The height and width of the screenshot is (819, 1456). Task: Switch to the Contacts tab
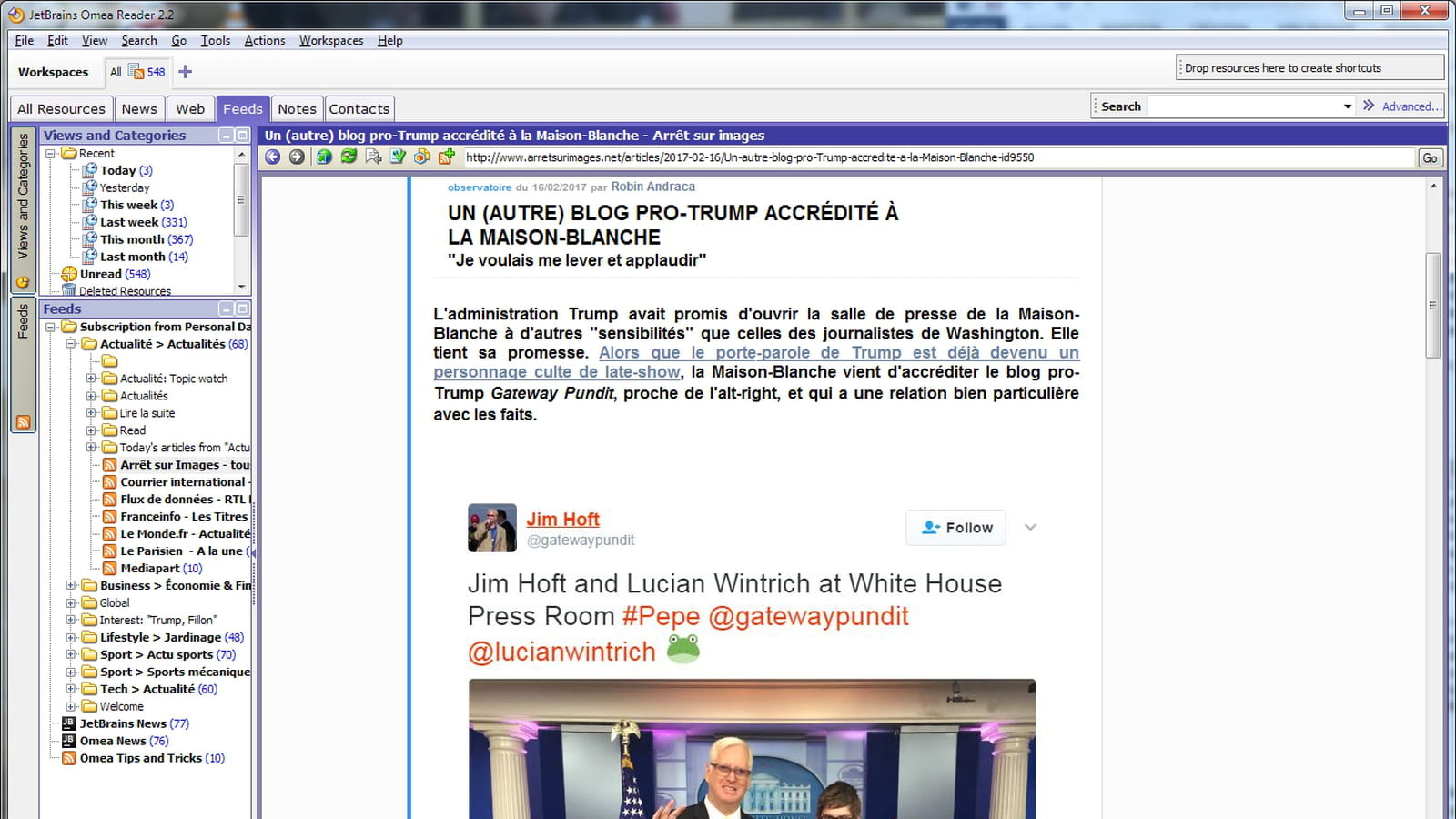359,109
